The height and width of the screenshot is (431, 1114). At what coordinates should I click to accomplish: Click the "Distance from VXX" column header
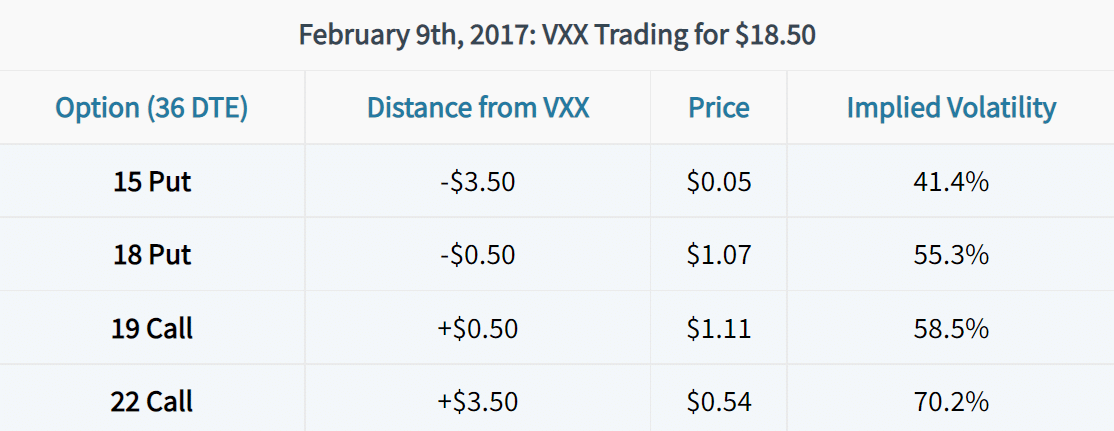click(x=478, y=108)
